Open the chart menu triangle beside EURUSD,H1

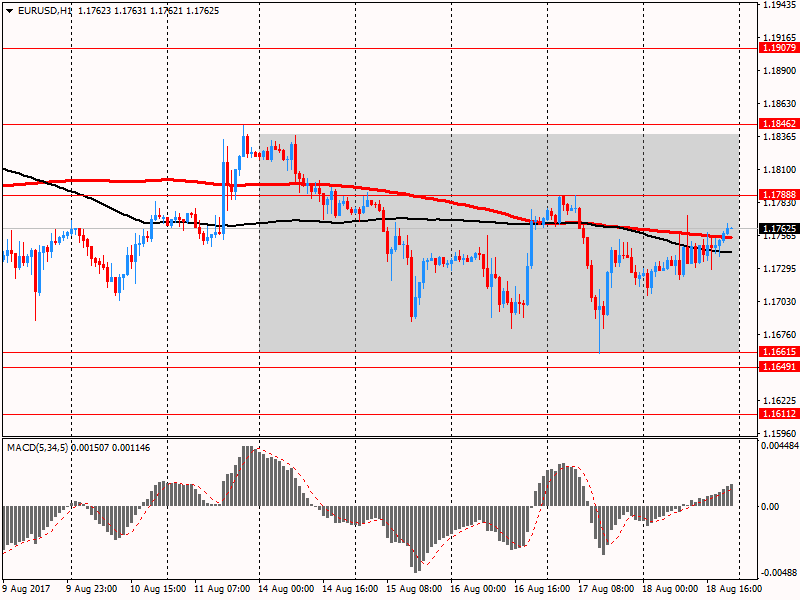10,11
